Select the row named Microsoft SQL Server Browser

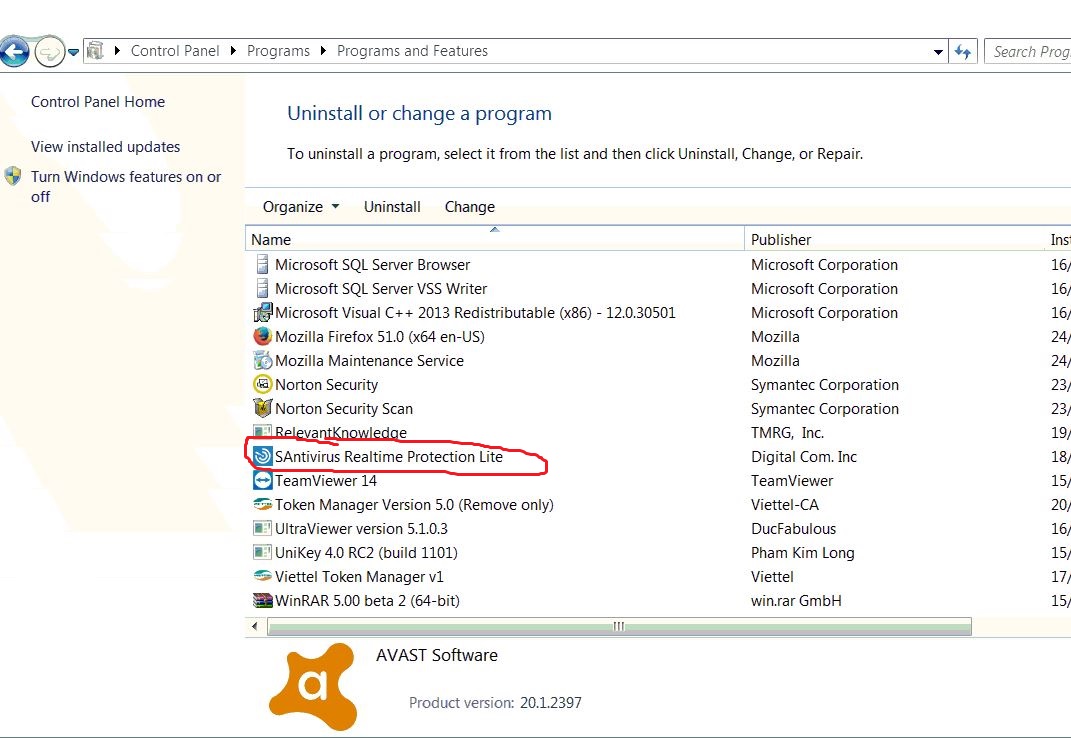658,264
